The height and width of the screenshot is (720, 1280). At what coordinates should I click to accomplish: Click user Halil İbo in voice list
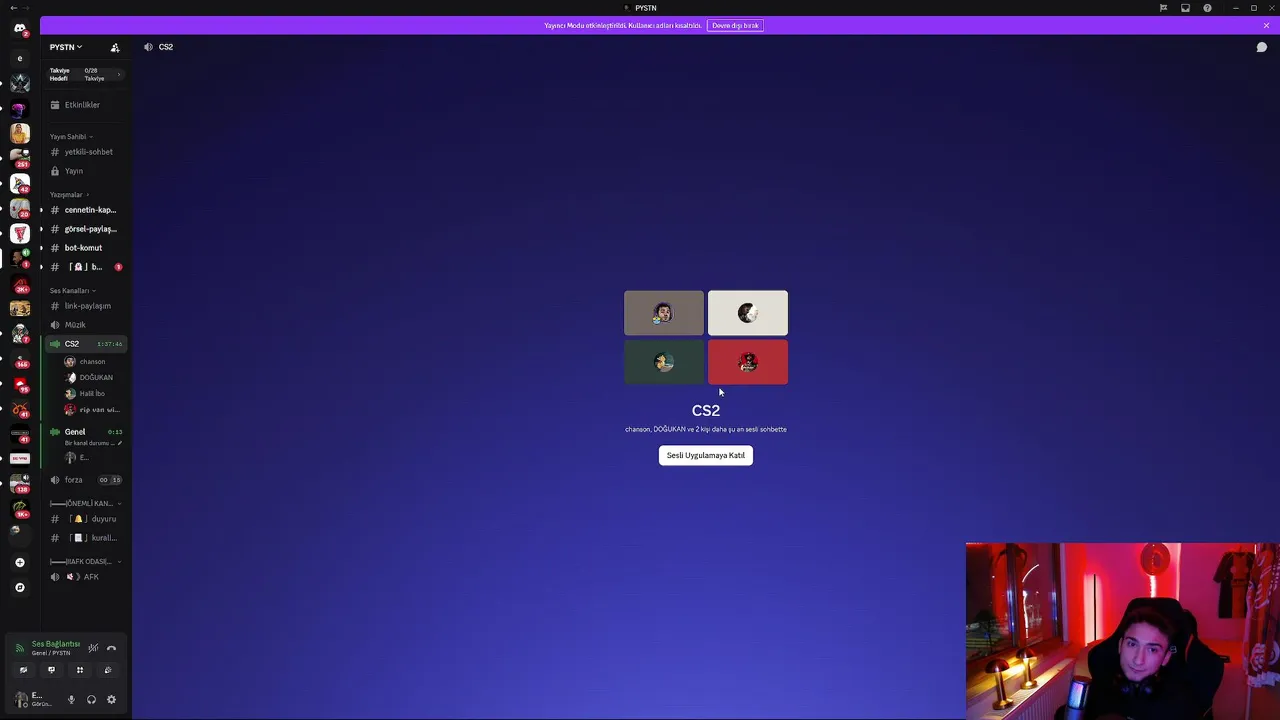tap(92, 394)
